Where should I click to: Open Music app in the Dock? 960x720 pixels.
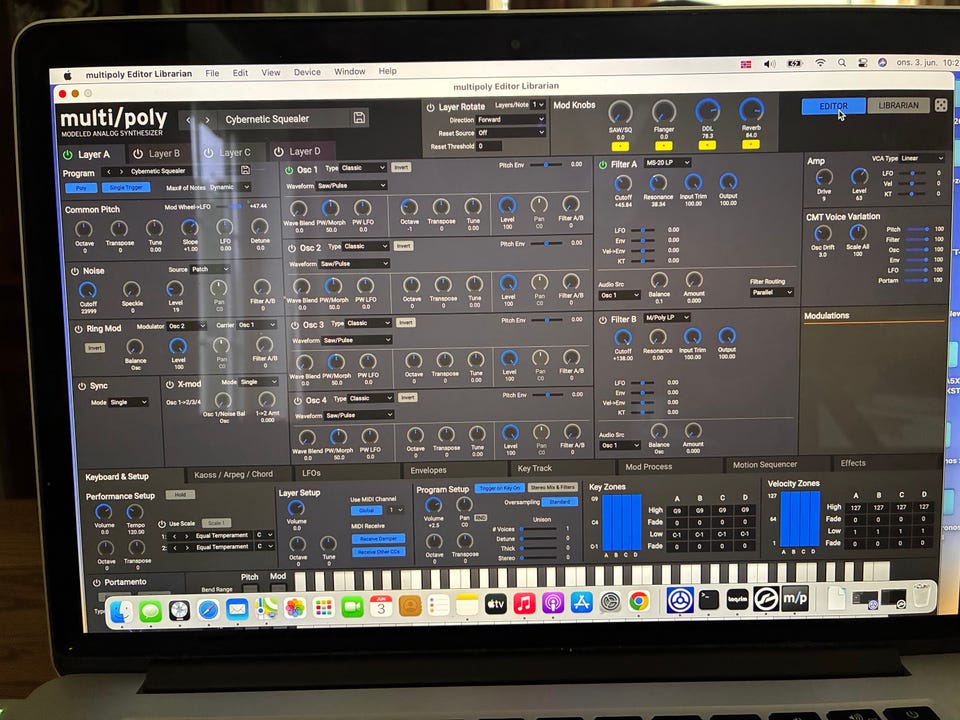pyautogui.click(x=524, y=604)
